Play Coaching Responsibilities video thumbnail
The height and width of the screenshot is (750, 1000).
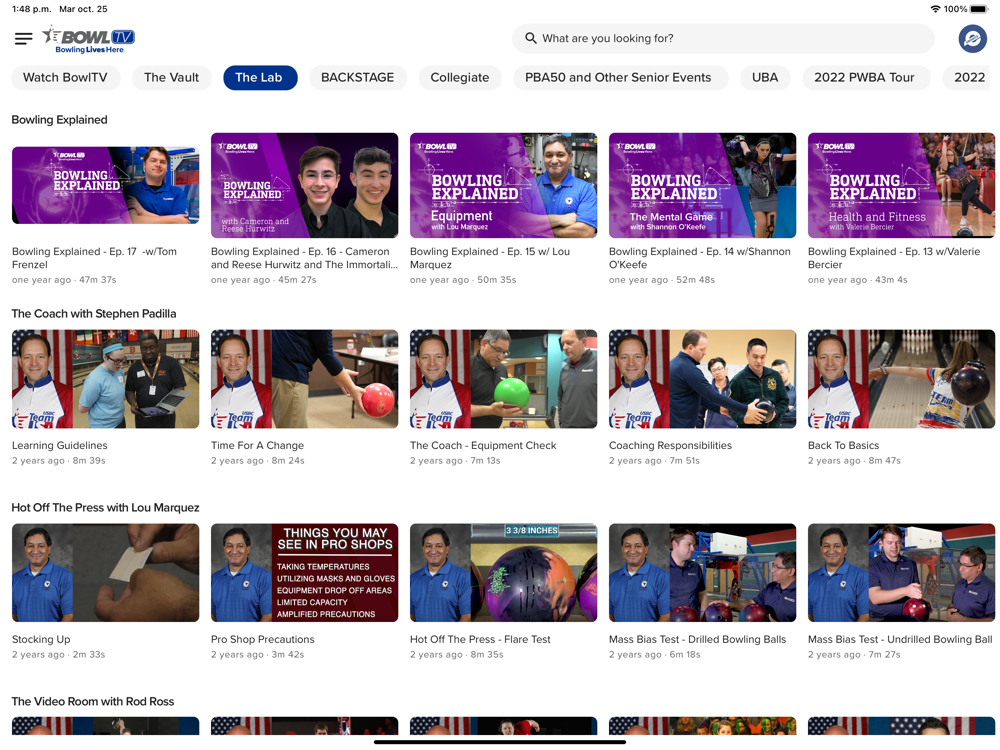(702, 379)
